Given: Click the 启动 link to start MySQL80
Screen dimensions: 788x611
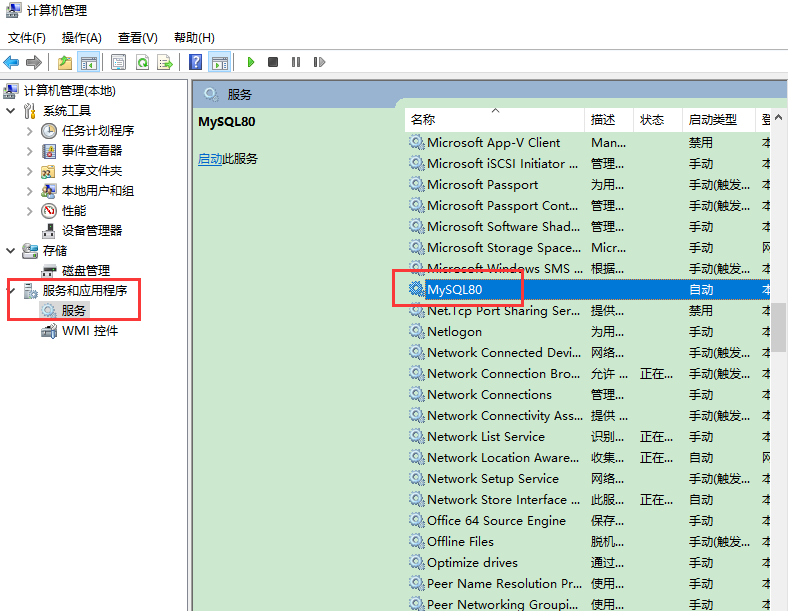Looking at the screenshot, I should pyautogui.click(x=210, y=159).
